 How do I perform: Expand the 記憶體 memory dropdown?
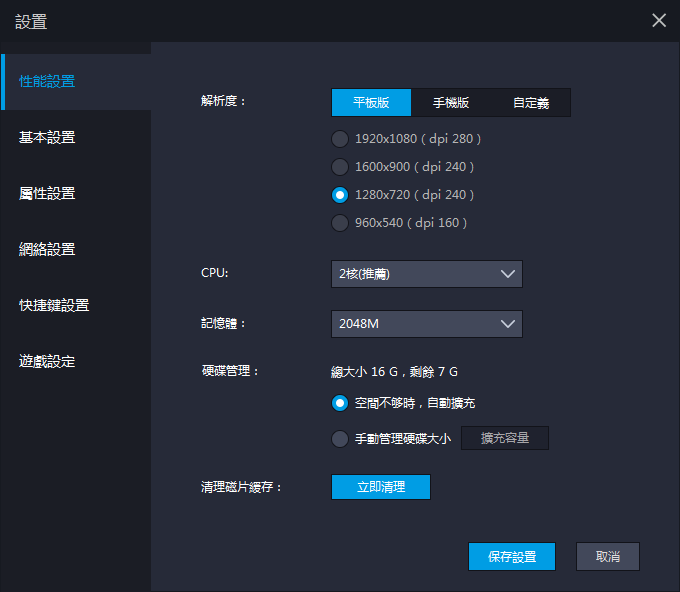(x=426, y=324)
